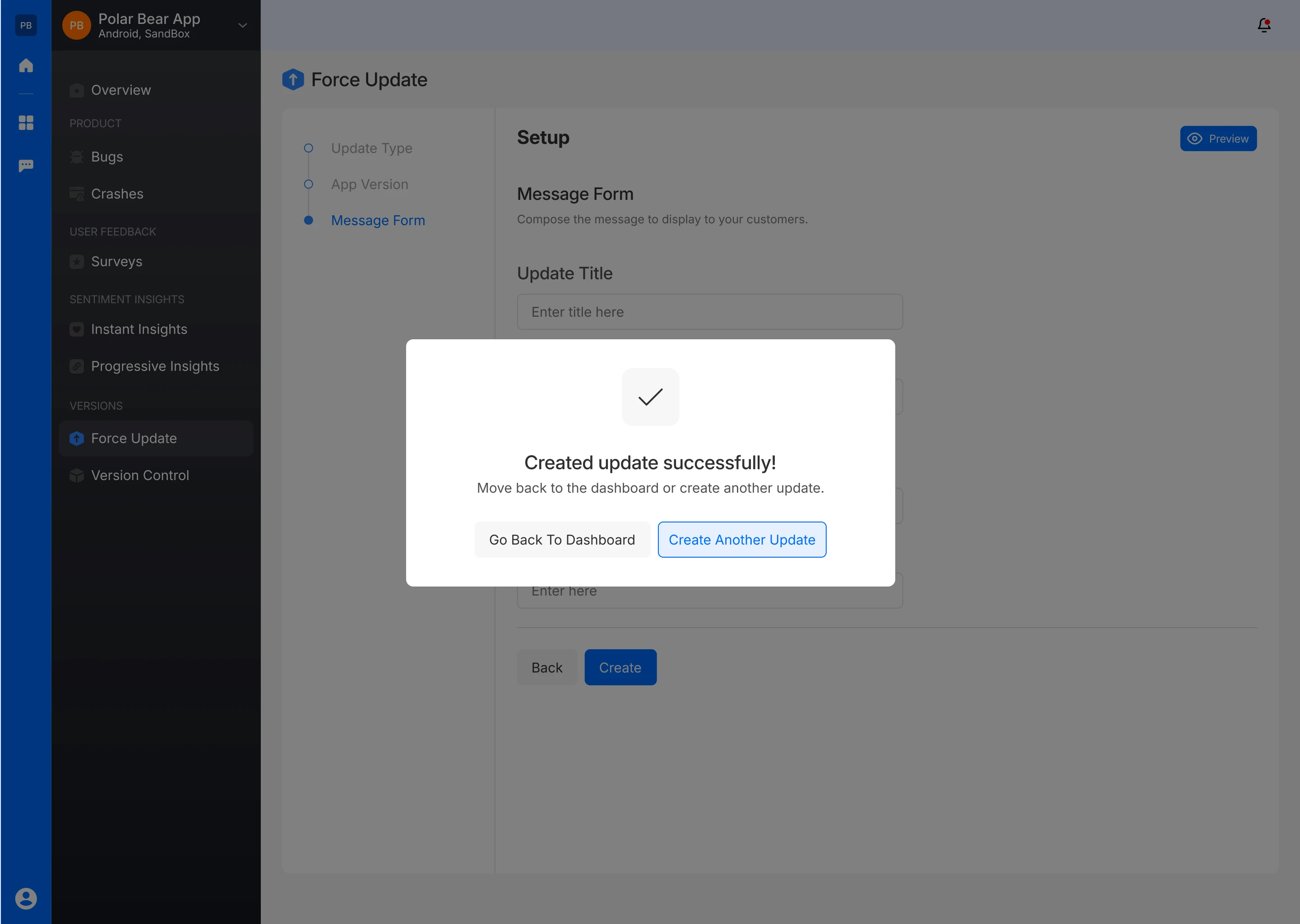The width and height of the screenshot is (1300, 924).
Task: Click the PB workspace logo icon
Action: click(26, 25)
